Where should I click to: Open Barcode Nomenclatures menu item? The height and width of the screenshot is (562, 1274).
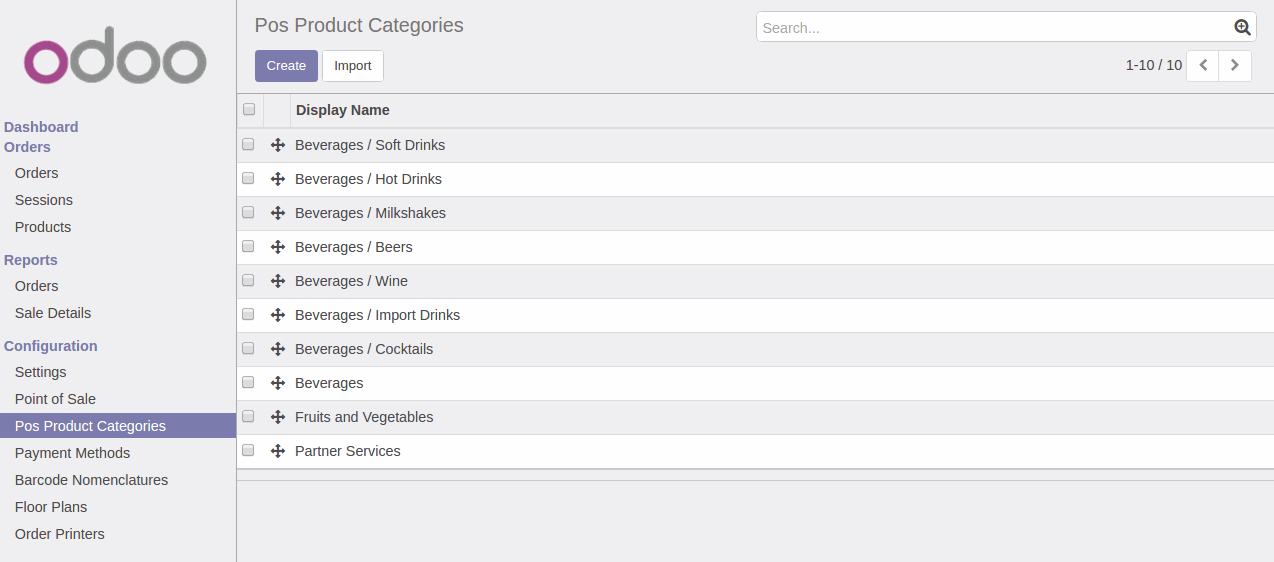tap(91, 480)
